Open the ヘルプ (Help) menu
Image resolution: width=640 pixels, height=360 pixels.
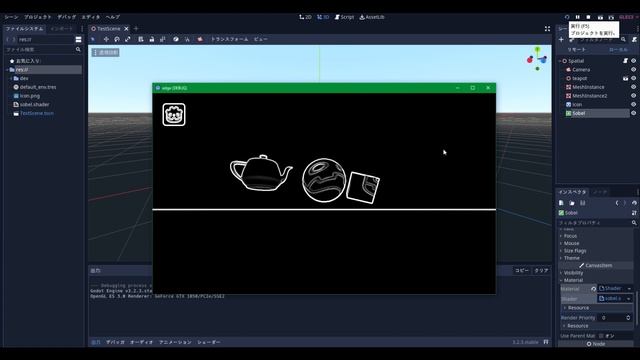coord(113,17)
